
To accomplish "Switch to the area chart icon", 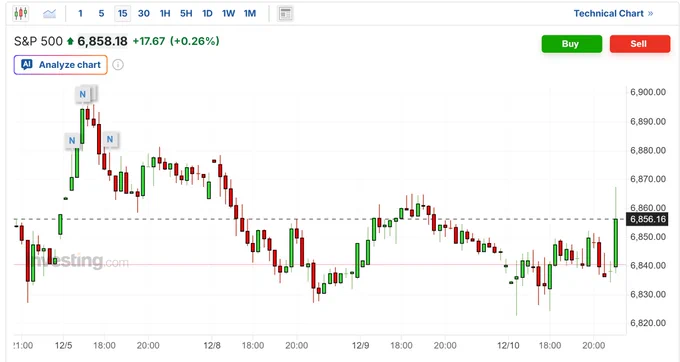I will [x=49, y=13].
